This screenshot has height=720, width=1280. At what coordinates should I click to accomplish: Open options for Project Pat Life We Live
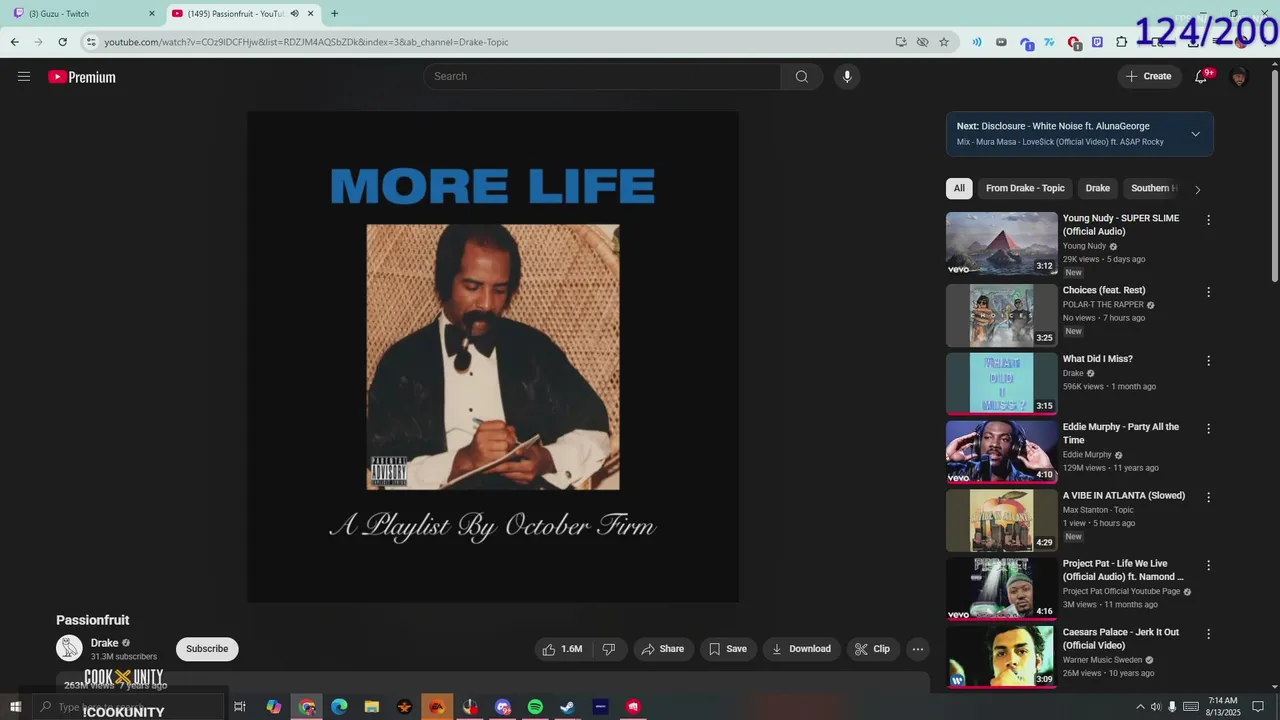click(x=1208, y=565)
